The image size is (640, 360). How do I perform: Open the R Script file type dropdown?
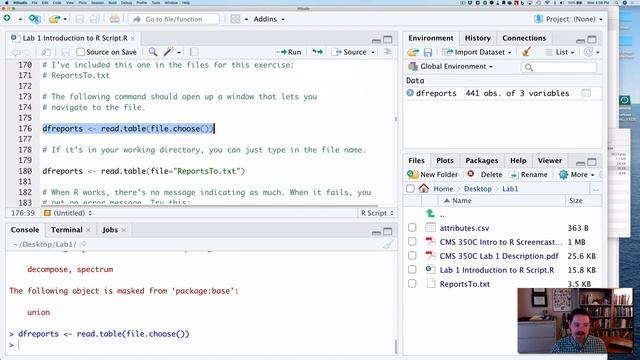pos(377,213)
